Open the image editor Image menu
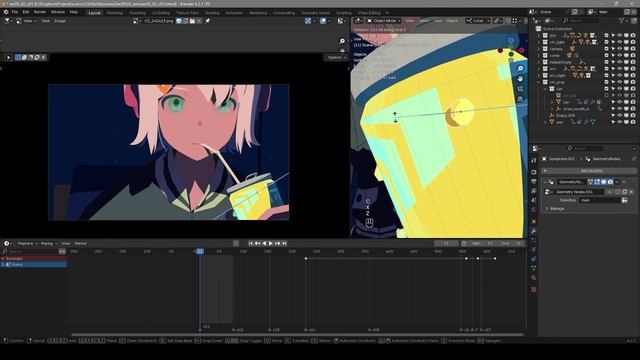The width and height of the screenshot is (640, 360). click(x=60, y=21)
